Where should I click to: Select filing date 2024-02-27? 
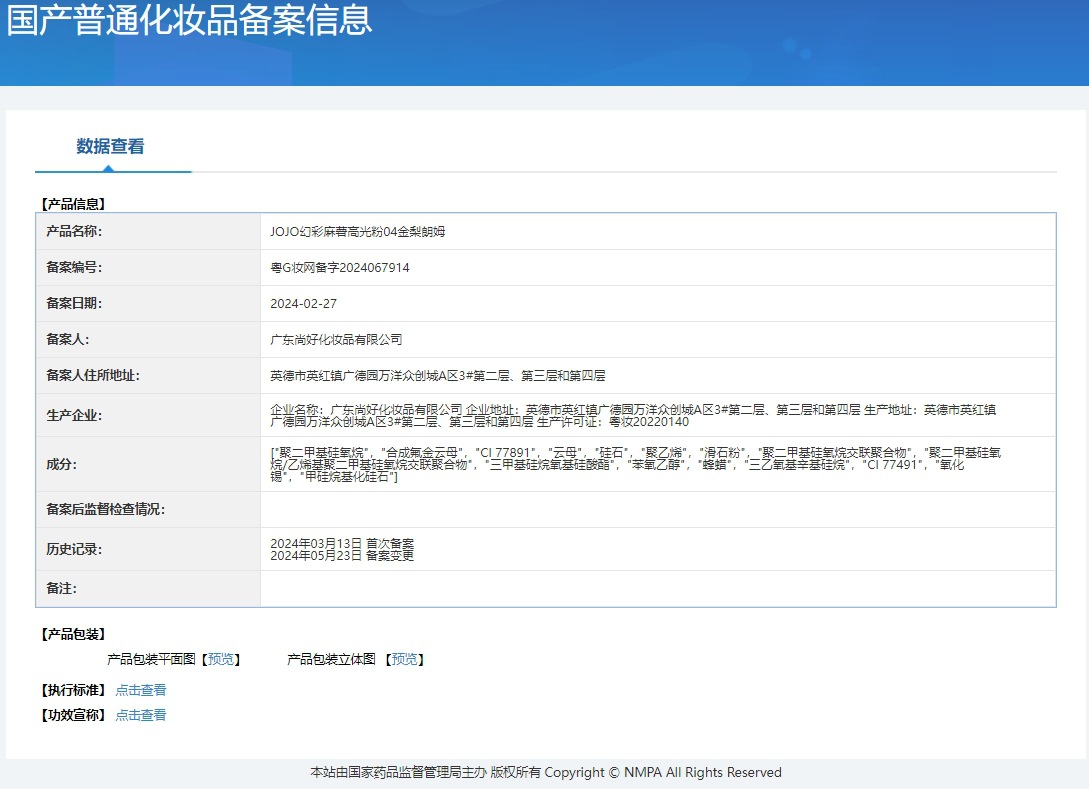(x=304, y=304)
